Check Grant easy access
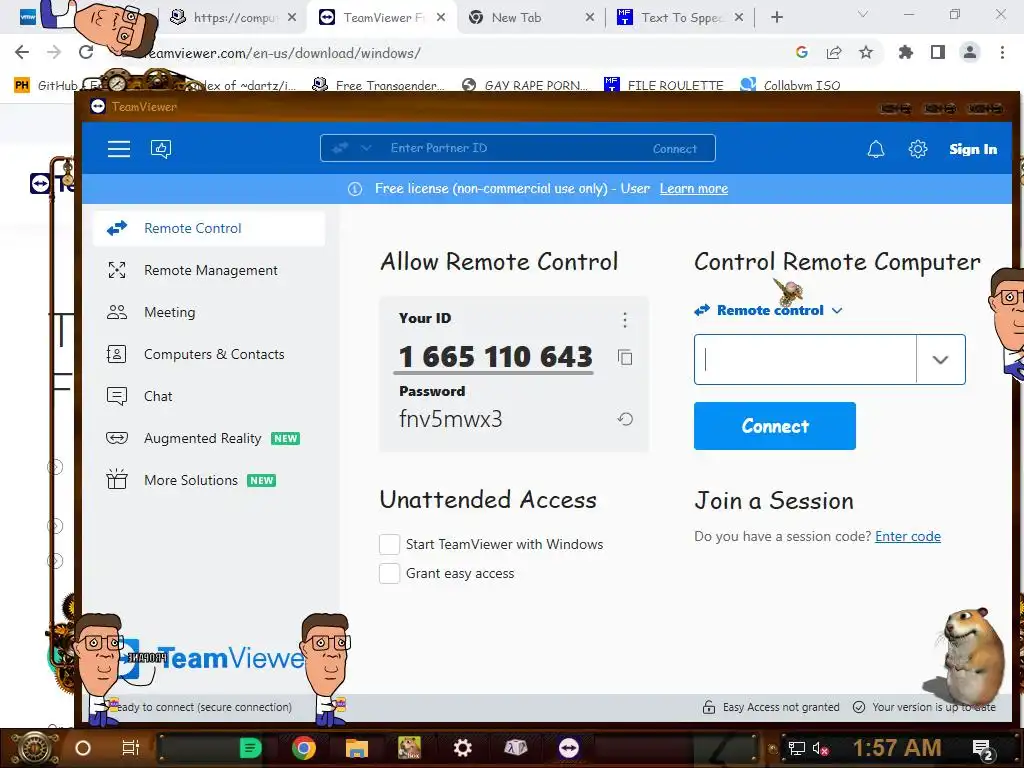1024x768 pixels. coord(389,573)
